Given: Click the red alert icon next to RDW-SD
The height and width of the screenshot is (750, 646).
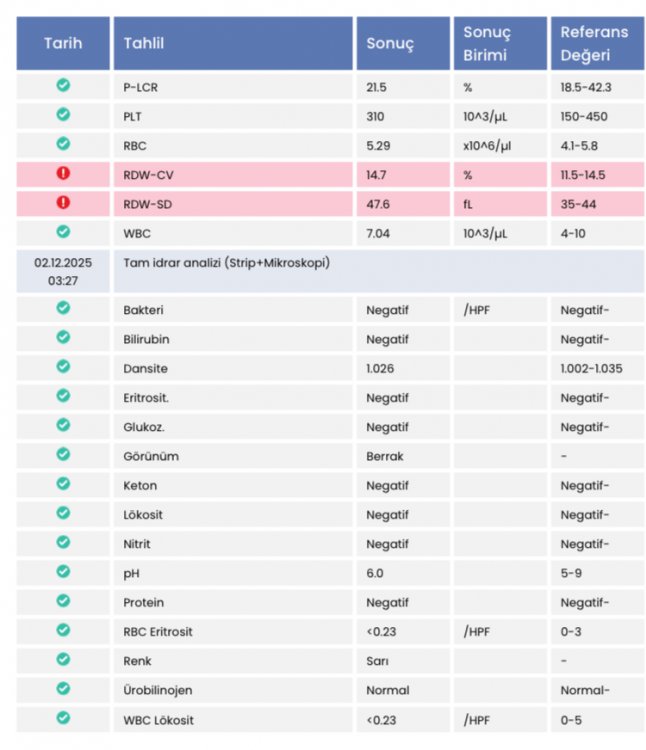Looking at the screenshot, I should coord(63,202).
